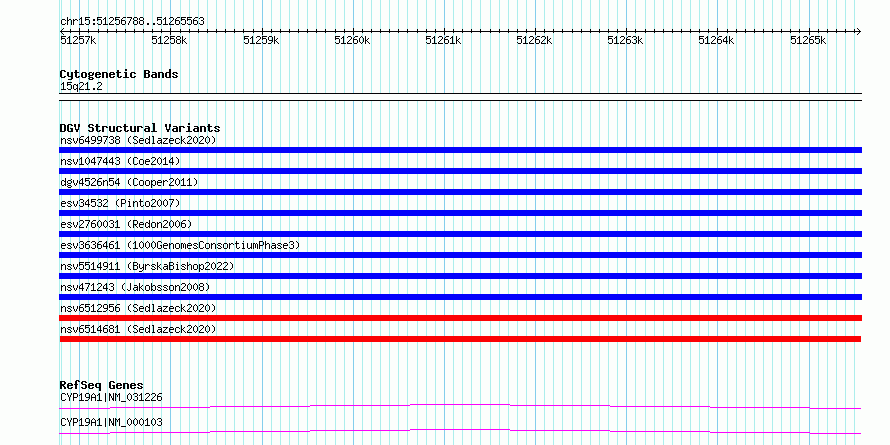This screenshot has width=890, height=445.
Task: Select the red bar under nsv6512956
Action: (x=460, y=318)
